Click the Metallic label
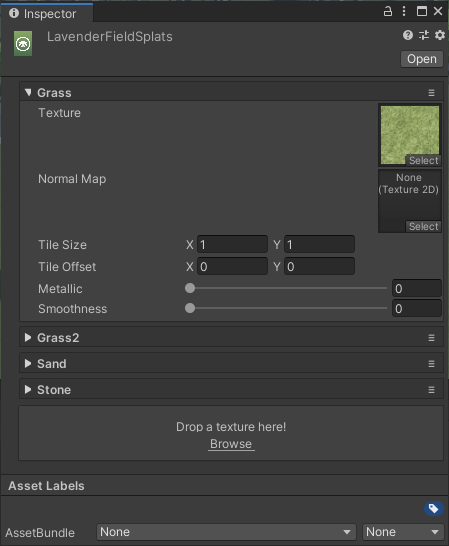 [60, 289]
